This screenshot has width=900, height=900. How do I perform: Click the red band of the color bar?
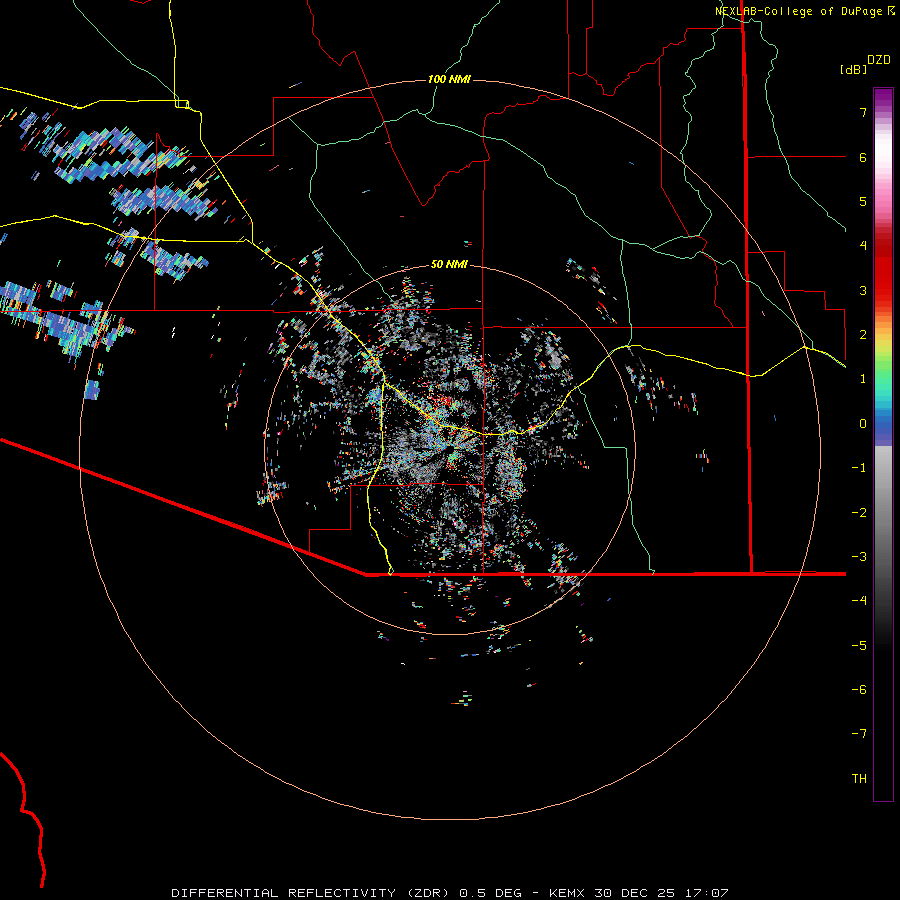883,270
